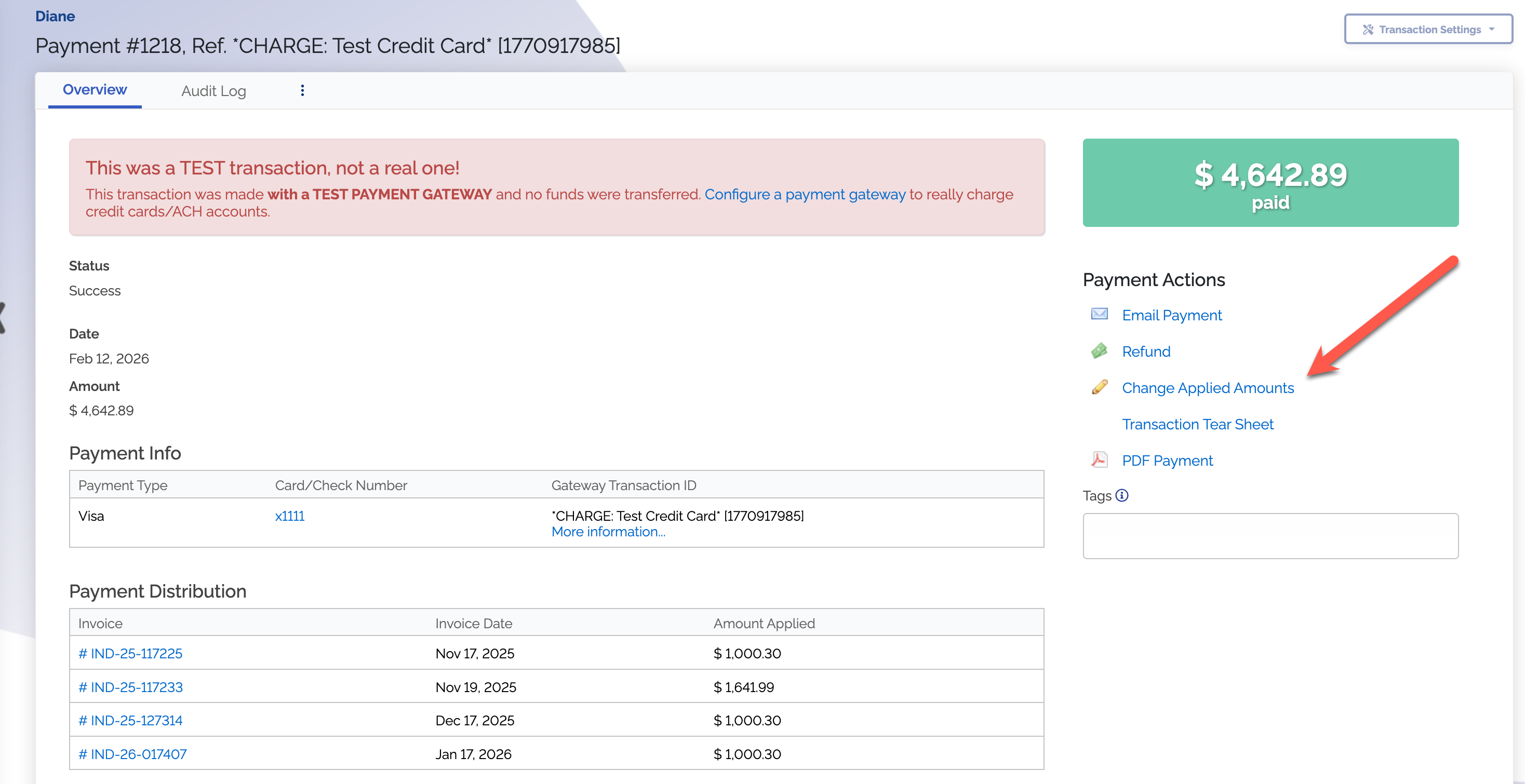
Task: Open the Transaction Tear Sheet link
Action: 1197,424
